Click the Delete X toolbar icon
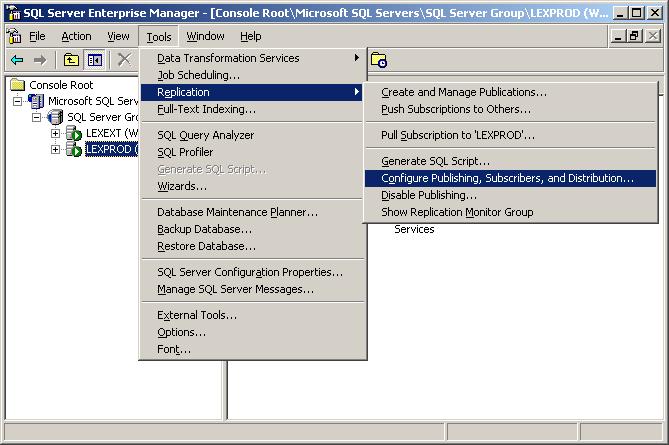The width and height of the screenshot is (669, 445). (x=124, y=60)
